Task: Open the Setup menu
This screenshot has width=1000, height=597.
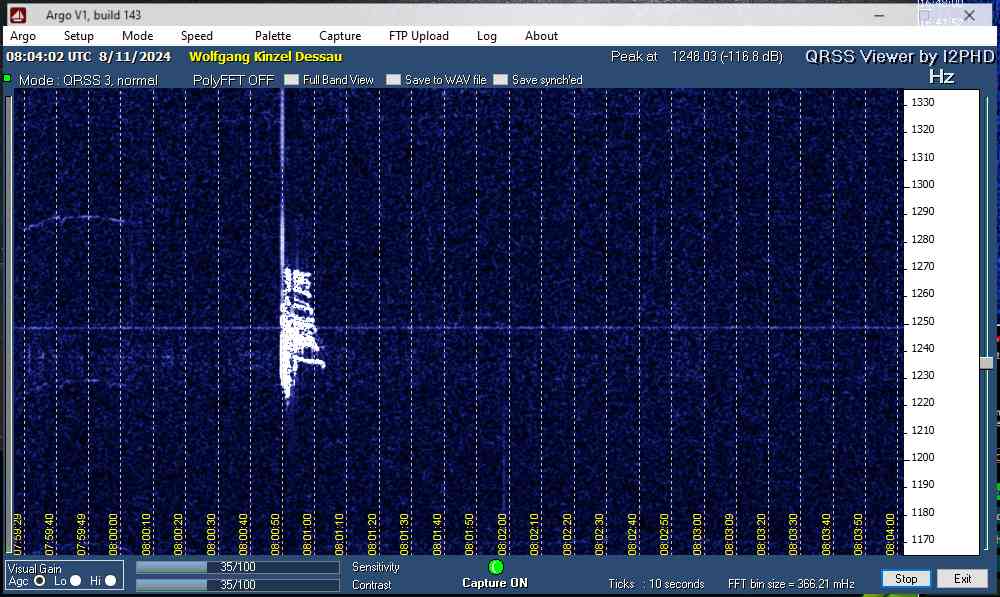Action: [78, 36]
